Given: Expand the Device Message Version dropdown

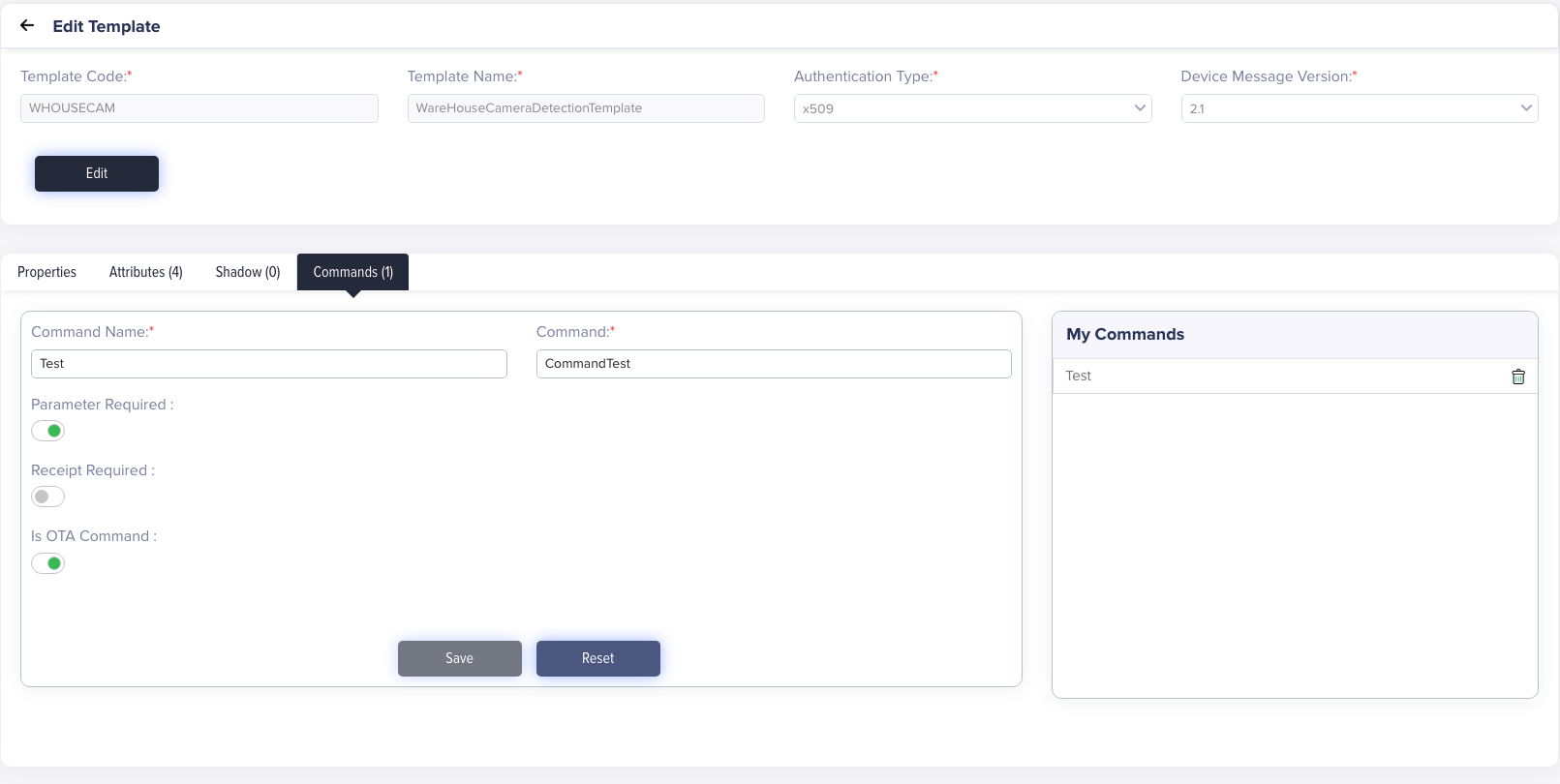Looking at the screenshot, I should 1359,108.
